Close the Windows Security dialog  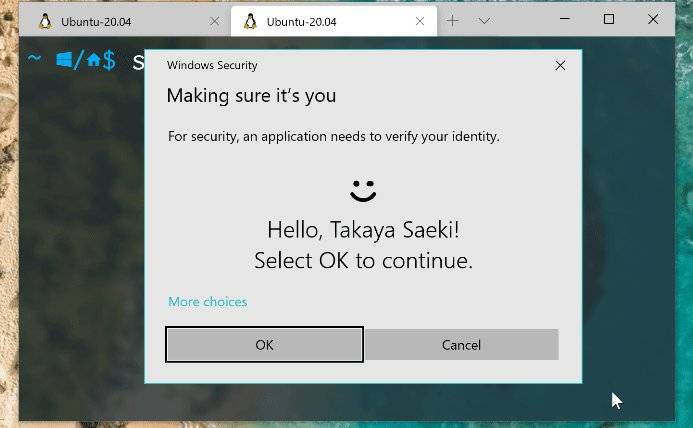tap(560, 65)
